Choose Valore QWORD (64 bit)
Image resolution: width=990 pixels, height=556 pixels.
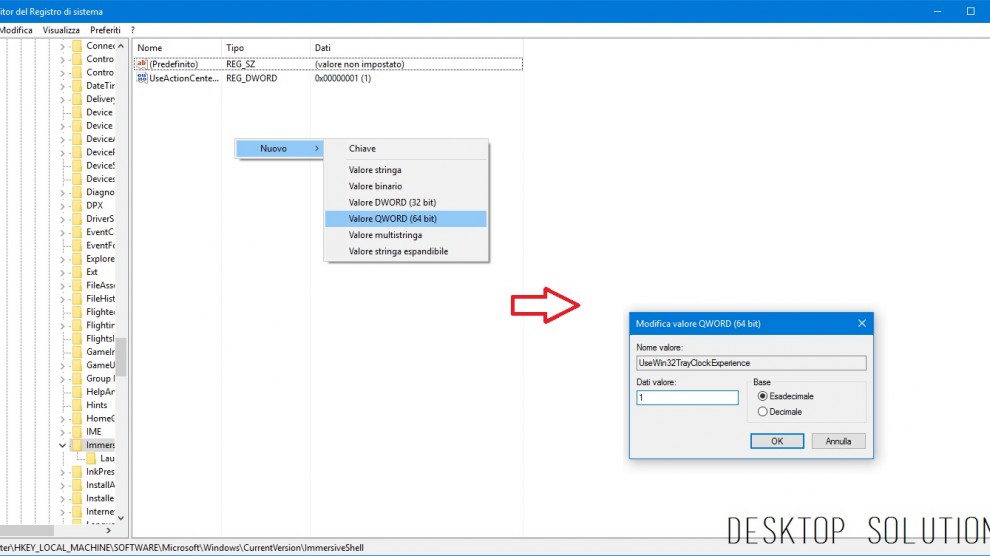pyautogui.click(x=405, y=219)
